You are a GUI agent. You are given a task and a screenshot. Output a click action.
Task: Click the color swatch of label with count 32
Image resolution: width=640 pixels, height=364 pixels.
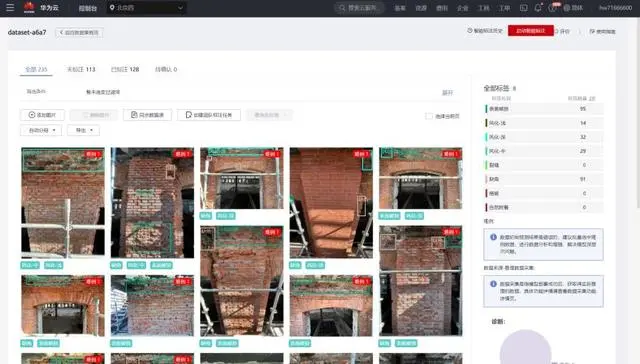tap(486, 137)
